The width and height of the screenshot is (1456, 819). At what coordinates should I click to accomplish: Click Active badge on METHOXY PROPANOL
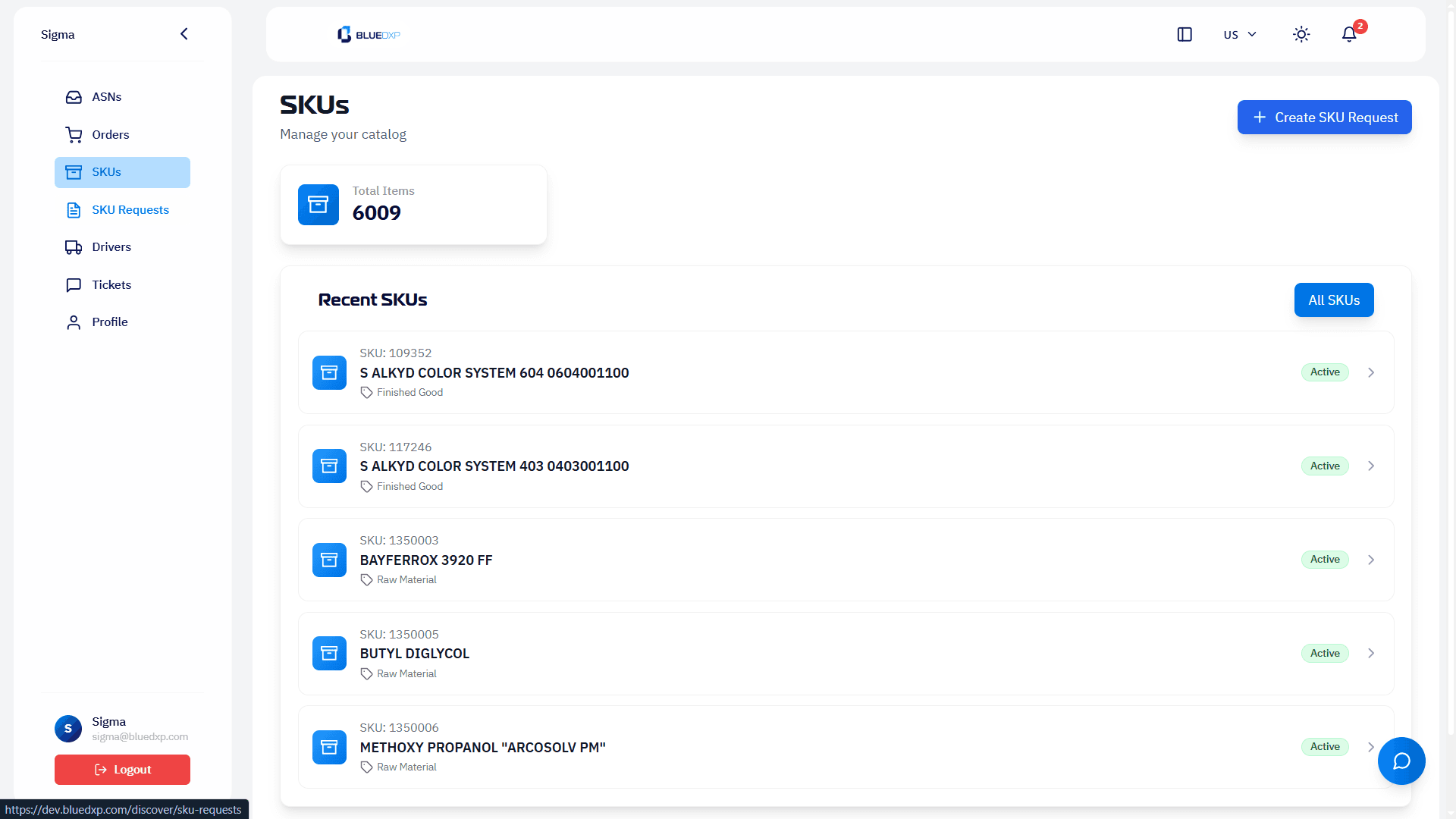[x=1325, y=747]
